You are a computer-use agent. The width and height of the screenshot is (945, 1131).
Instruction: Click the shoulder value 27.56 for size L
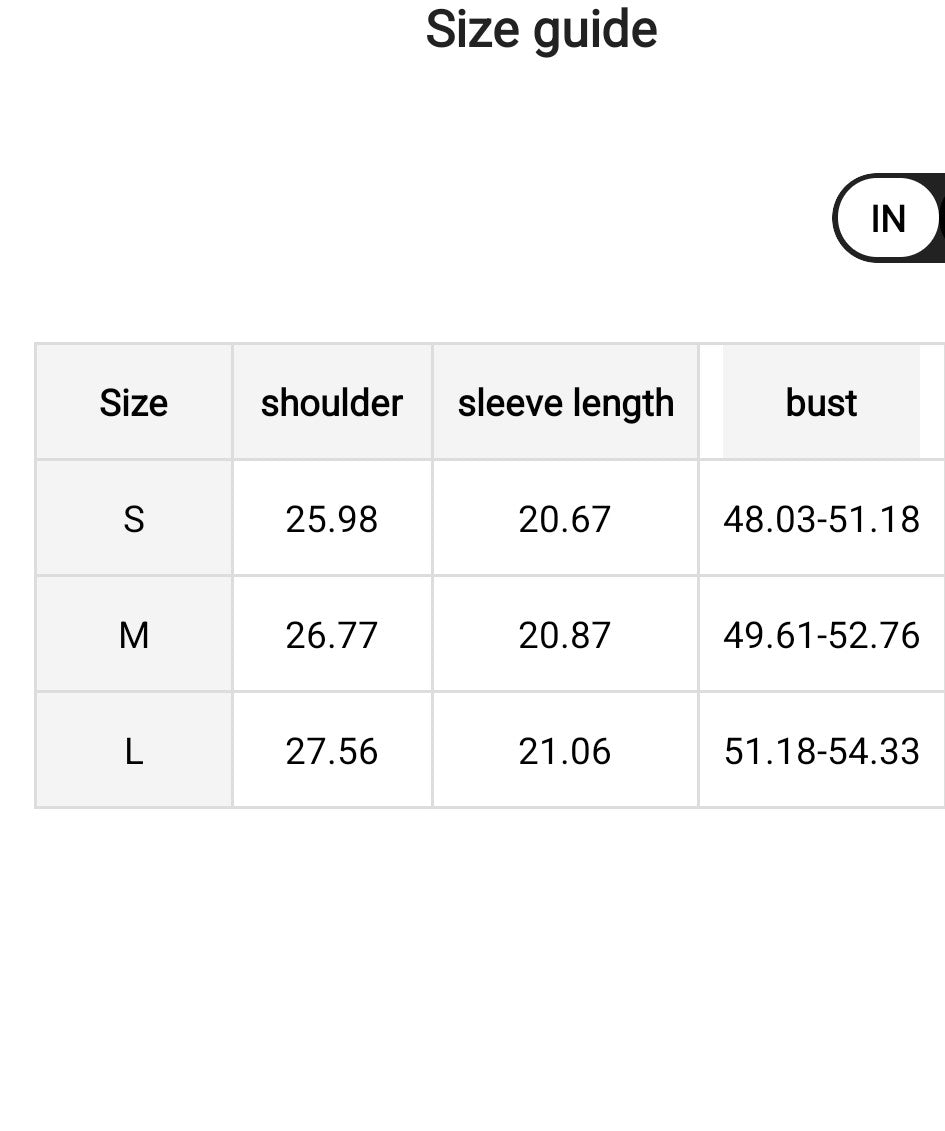[x=332, y=749]
